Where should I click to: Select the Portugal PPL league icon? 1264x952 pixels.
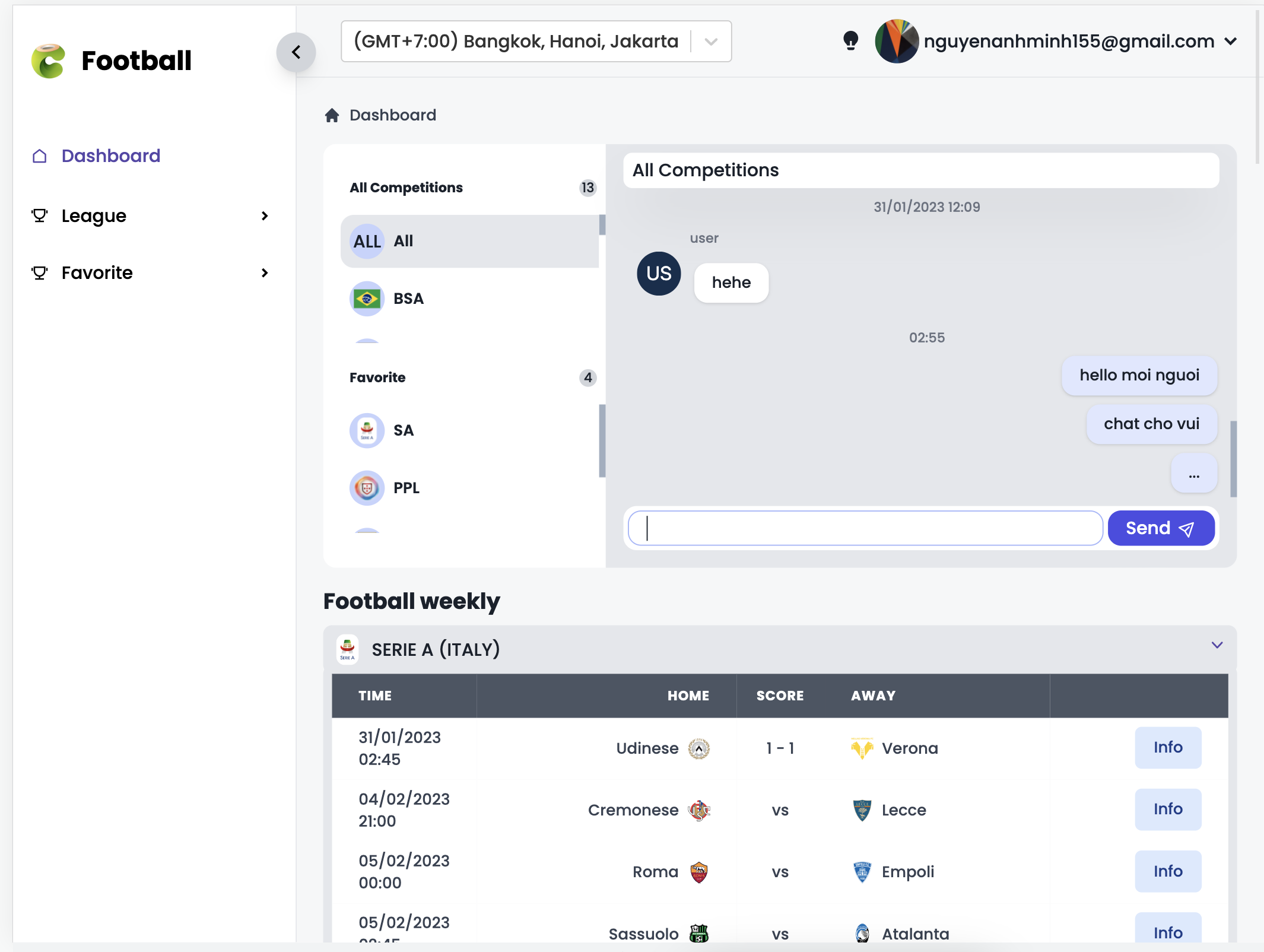pyautogui.click(x=367, y=487)
